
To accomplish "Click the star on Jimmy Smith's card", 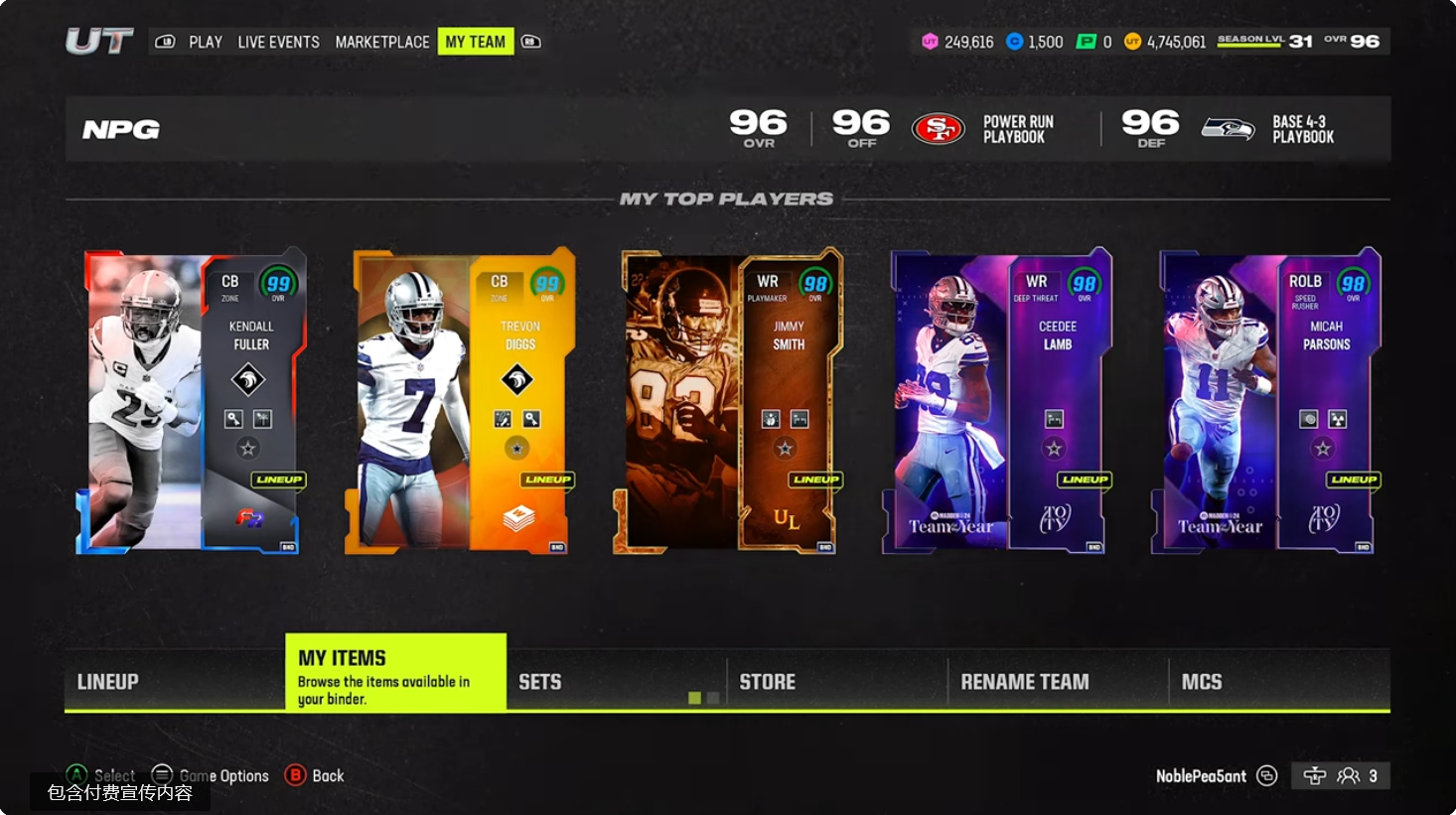I will [786, 449].
